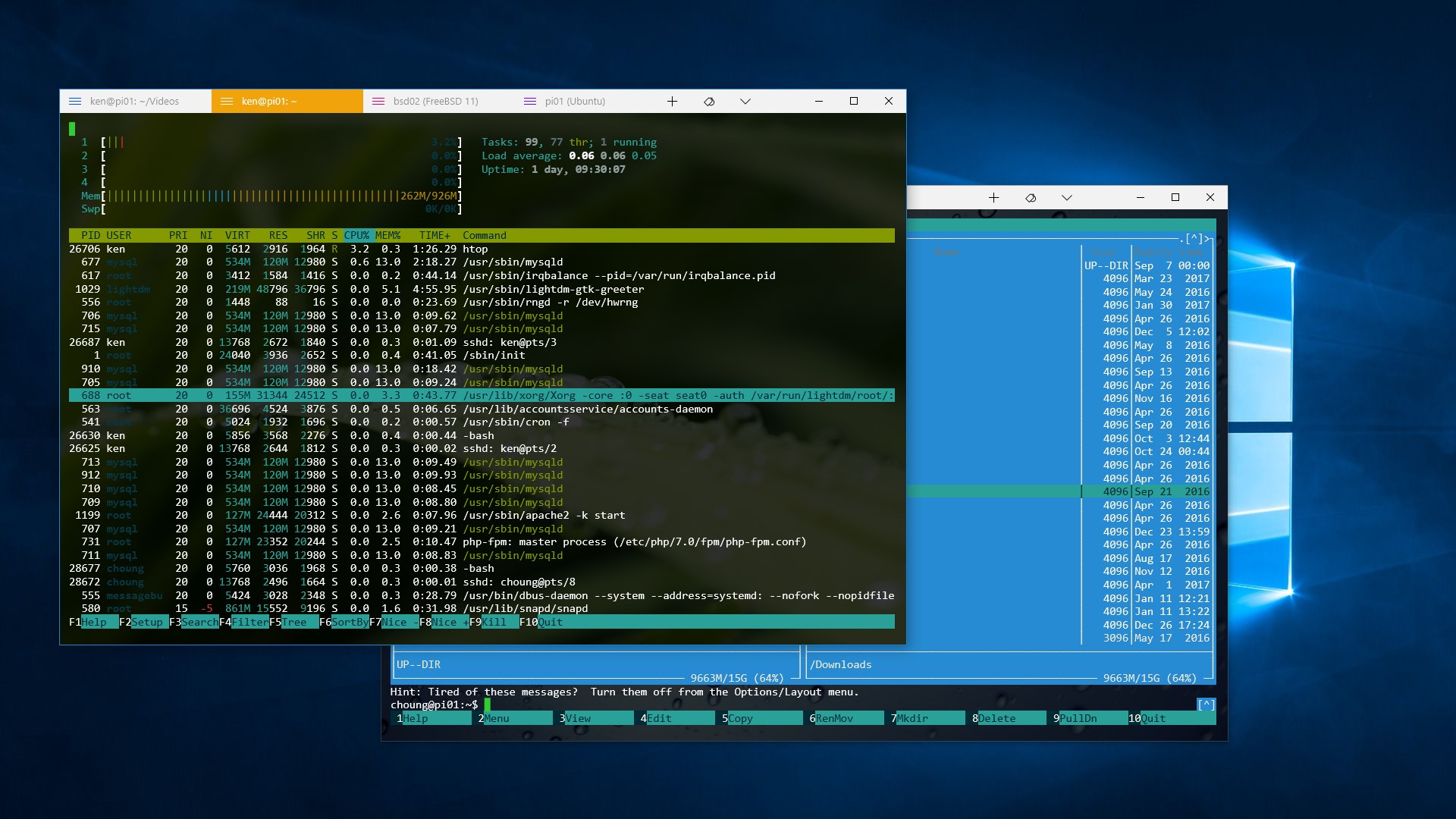Image resolution: width=1456 pixels, height=819 pixels.
Task: Switch to the pi01 (Ubuntu) tab
Action: tap(575, 102)
